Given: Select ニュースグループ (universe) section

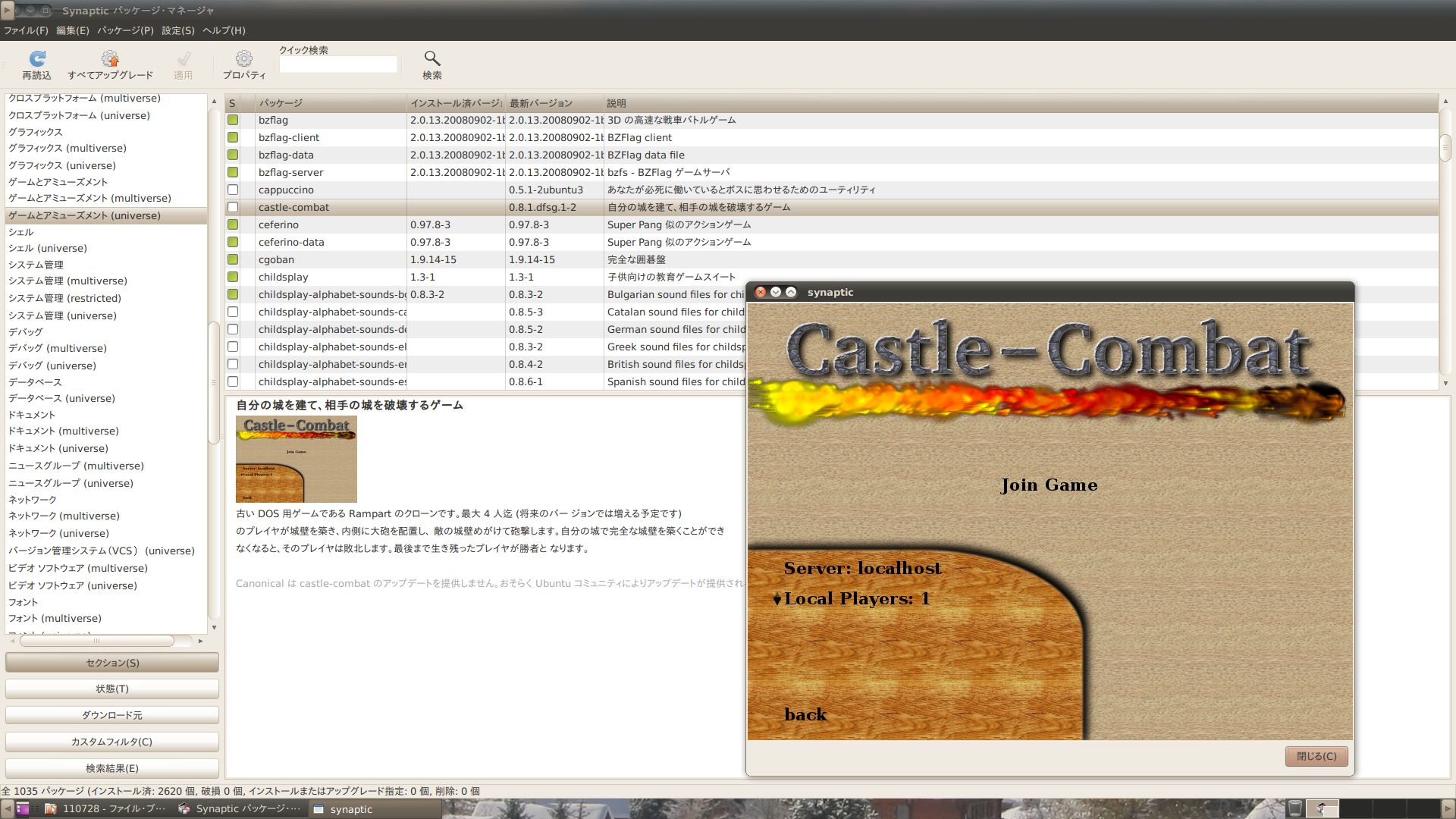Looking at the screenshot, I should [x=106, y=483].
